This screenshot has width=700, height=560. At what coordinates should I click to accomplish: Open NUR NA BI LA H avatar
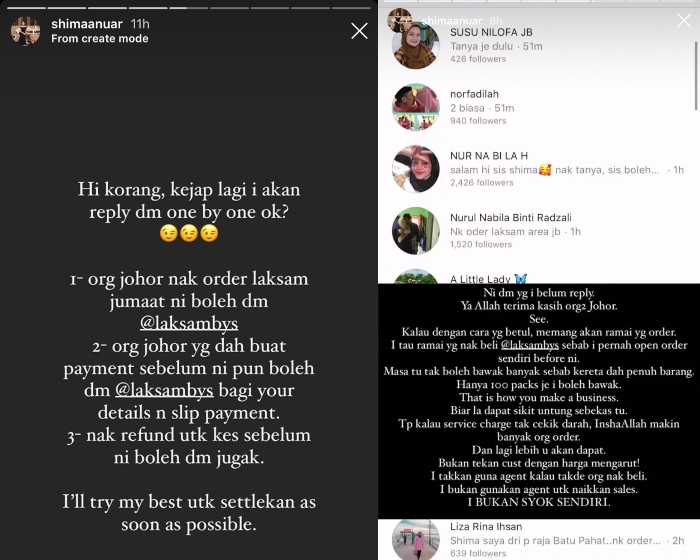pyautogui.click(x=416, y=169)
